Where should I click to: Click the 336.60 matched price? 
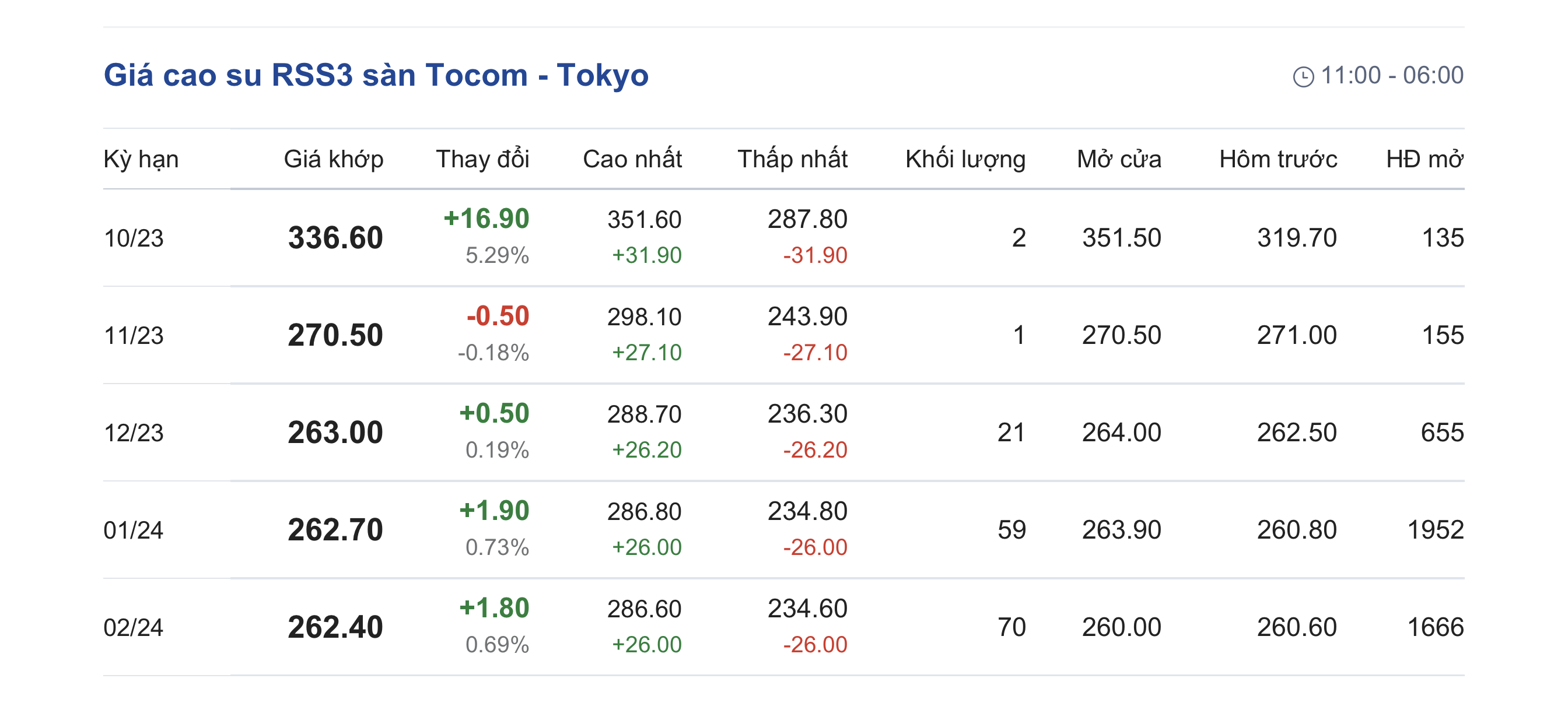pos(335,238)
